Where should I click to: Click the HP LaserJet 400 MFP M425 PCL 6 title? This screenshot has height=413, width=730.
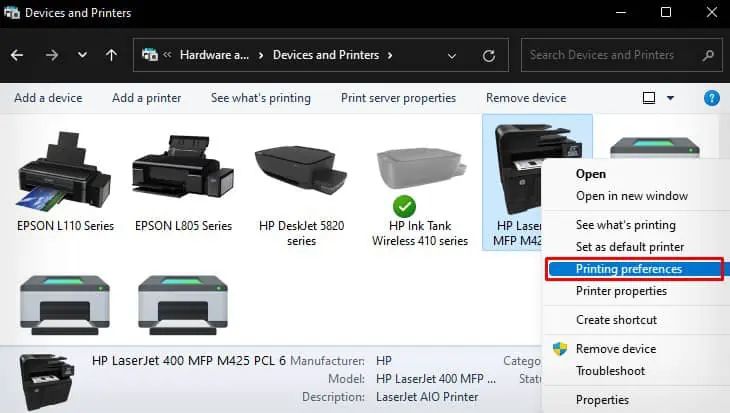click(189, 361)
